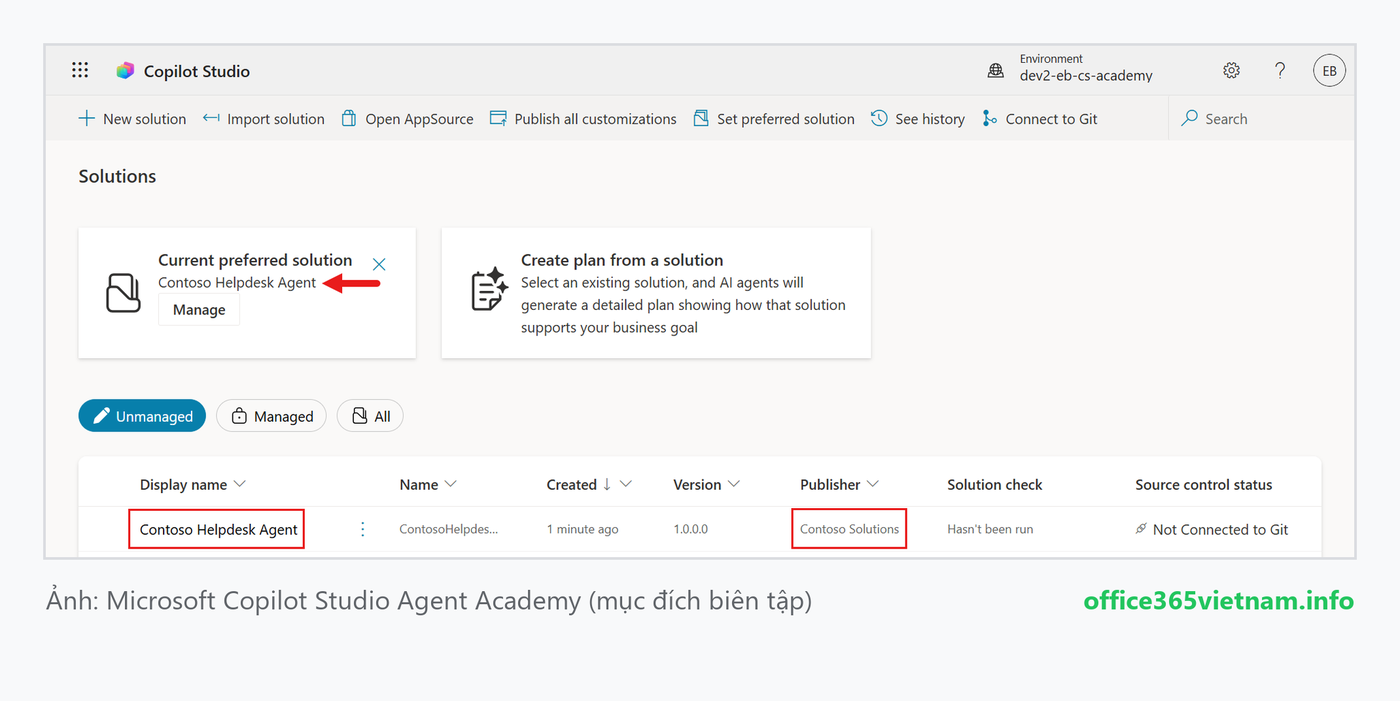Viewport: 1400px width, 701px height.
Task: Click the Source control status column header
Action: tap(1203, 484)
